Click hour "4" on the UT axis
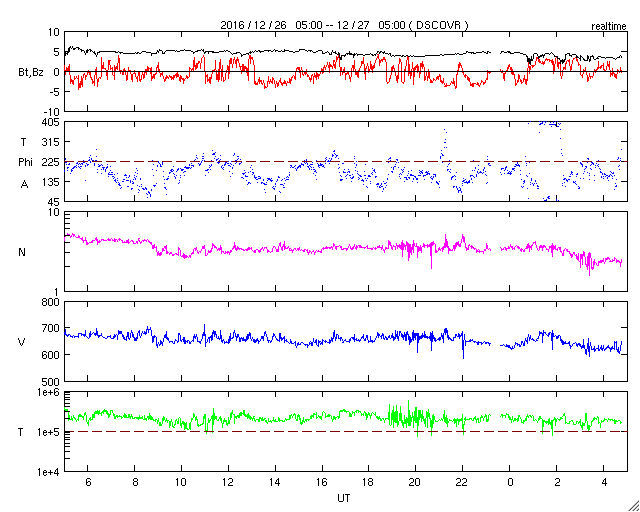 (x=604, y=483)
